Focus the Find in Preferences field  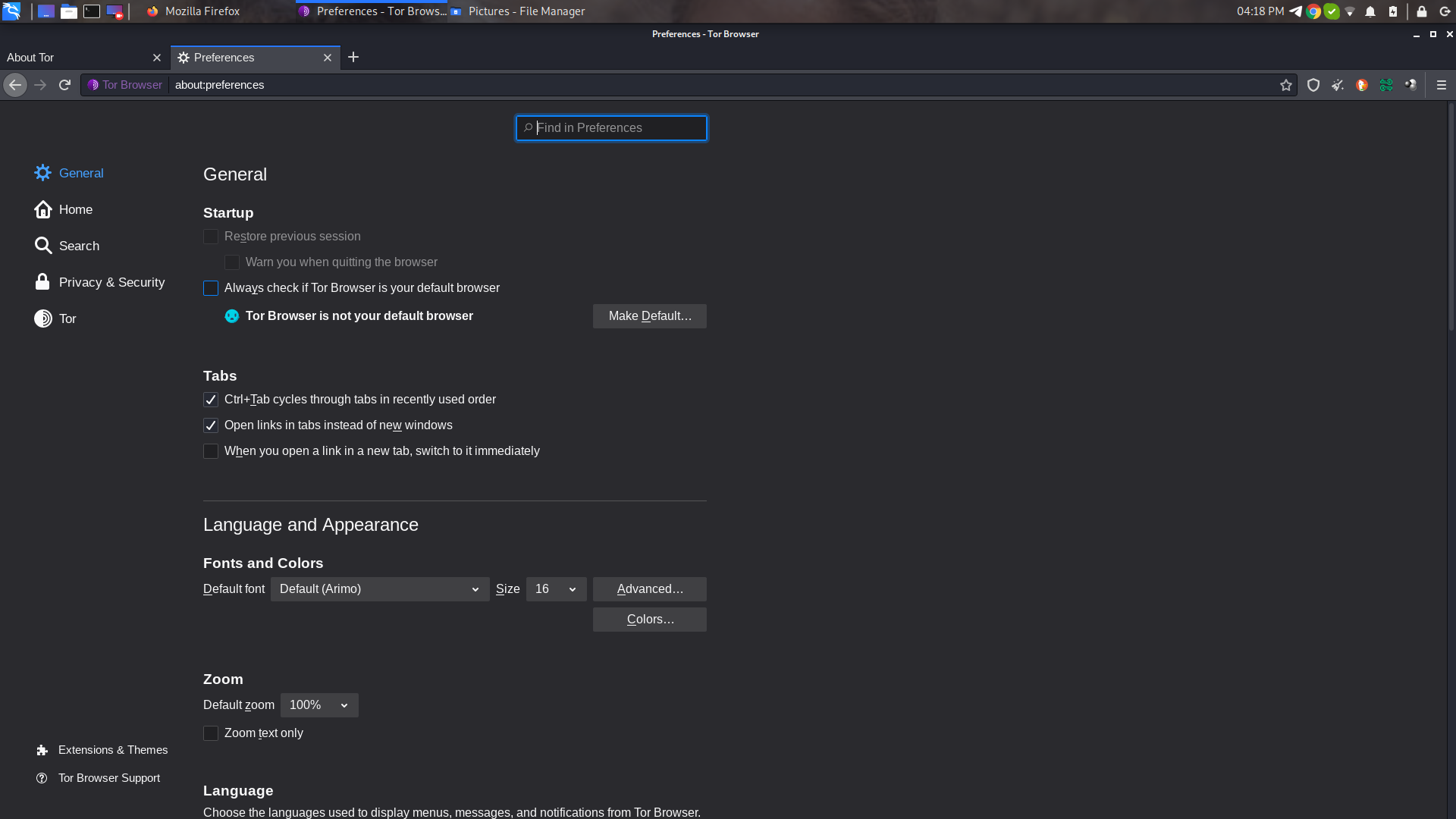click(x=611, y=128)
